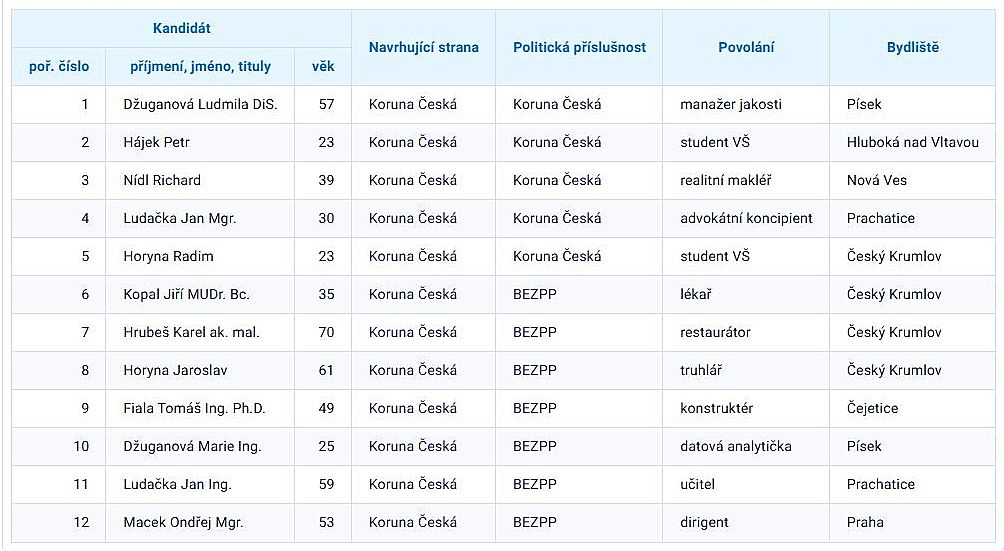Click the "datová analytička" occupation cell
Image resolution: width=1004 pixels, height=551 pixels.
point(736,446)
